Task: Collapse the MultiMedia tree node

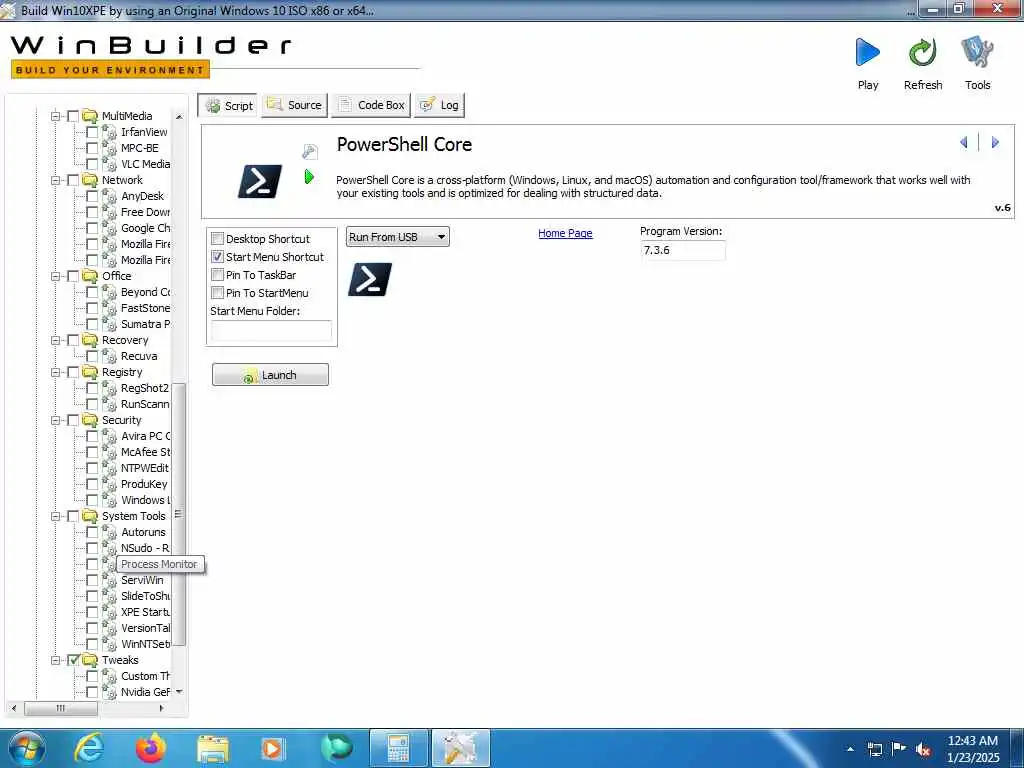Action: pyautogui.click(x=56, y=116)
